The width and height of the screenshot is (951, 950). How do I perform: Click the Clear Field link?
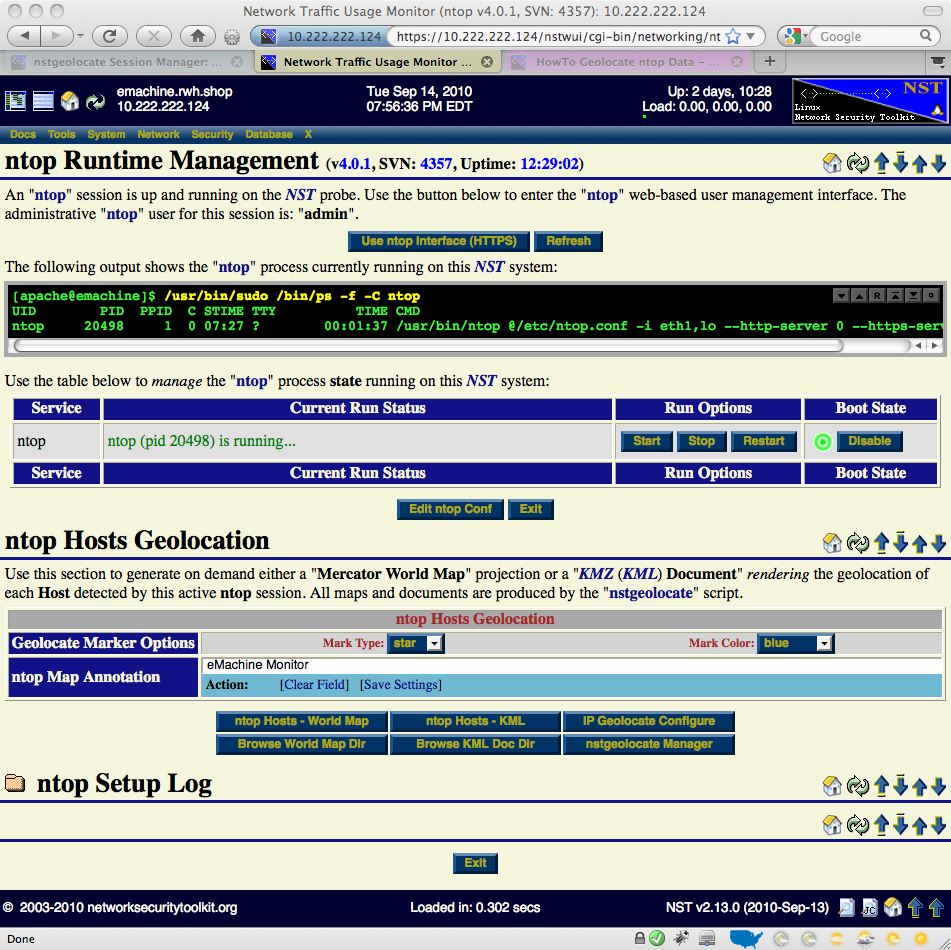click(314, 685)
